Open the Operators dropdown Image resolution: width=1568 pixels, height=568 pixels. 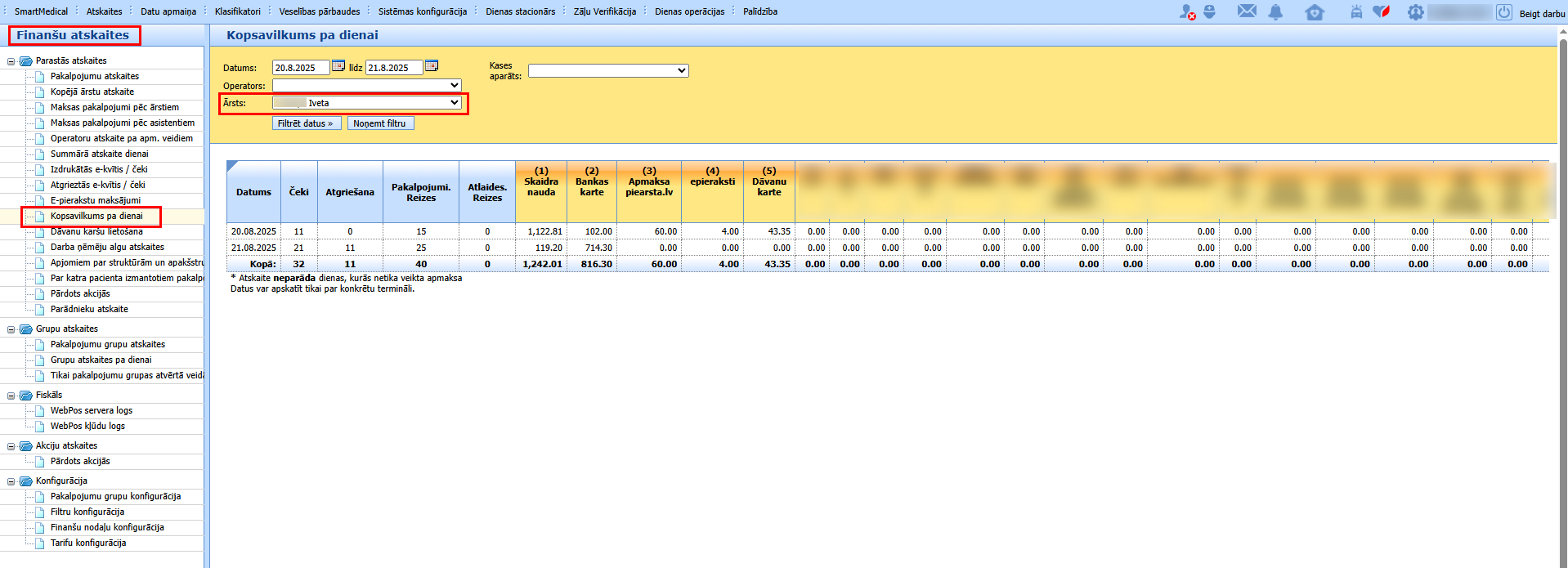[367, 85]
